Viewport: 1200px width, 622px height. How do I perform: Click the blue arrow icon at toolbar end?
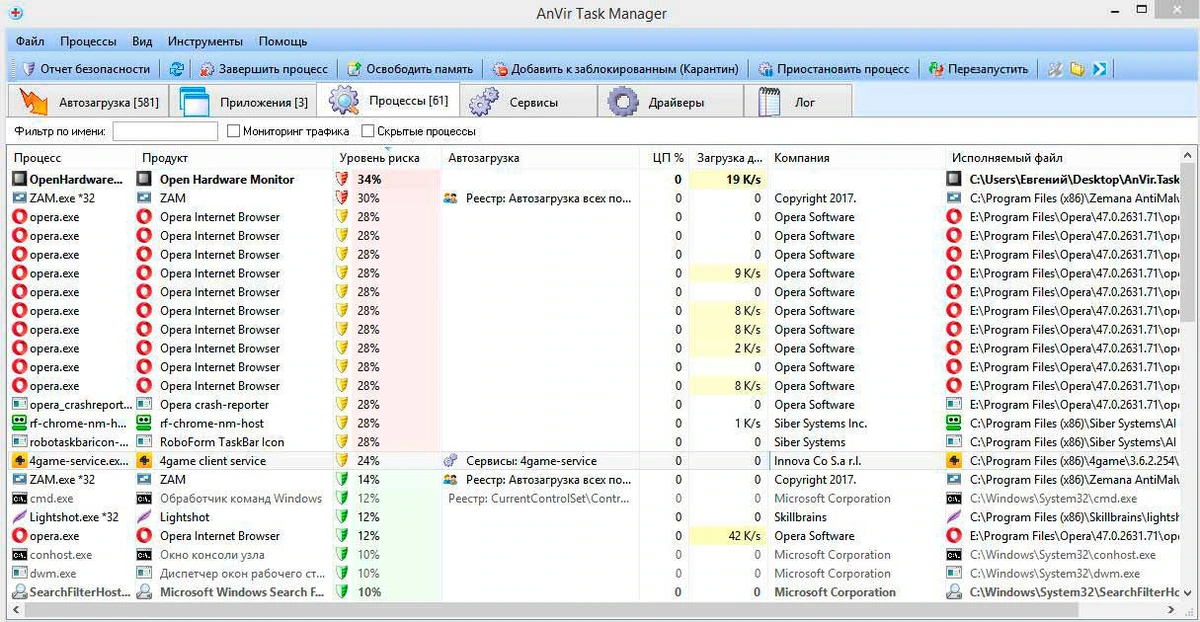pyautogui.click(x=1099, y=69)
